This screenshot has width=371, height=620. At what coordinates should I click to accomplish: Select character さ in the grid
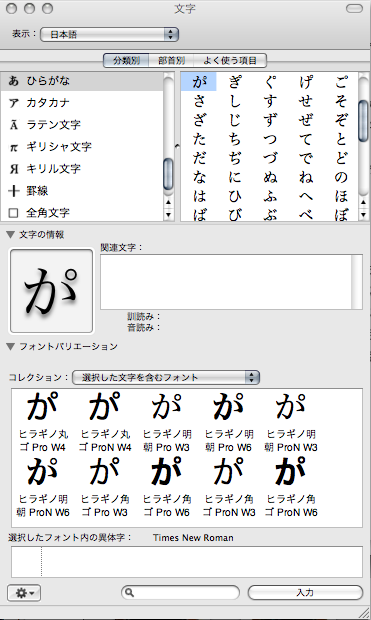(199, 101)
